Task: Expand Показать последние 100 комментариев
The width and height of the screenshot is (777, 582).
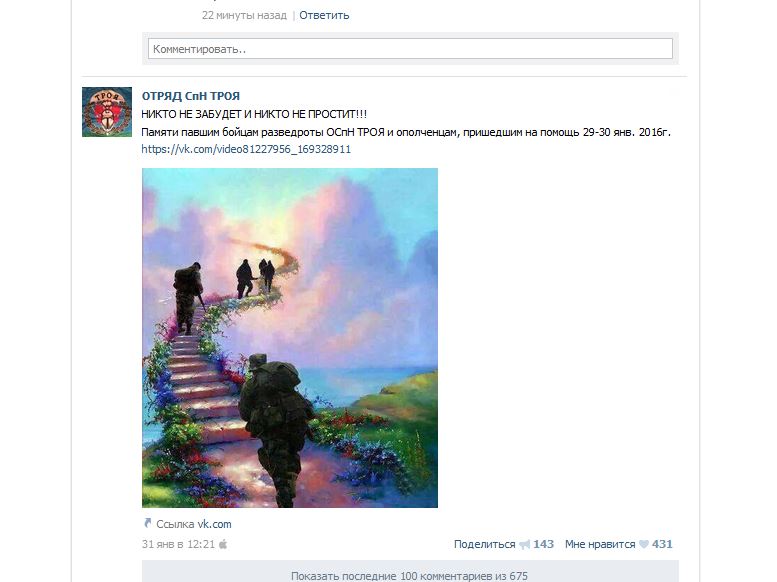Action: point(410,575)
